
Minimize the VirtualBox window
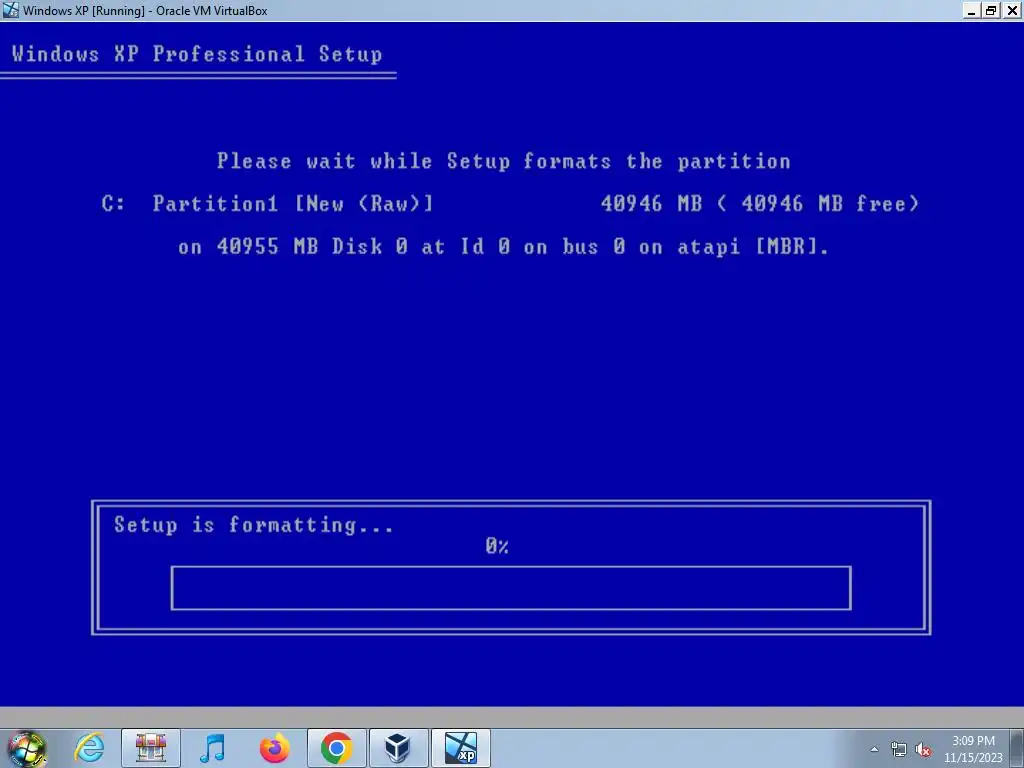click(x=972, y=10)
